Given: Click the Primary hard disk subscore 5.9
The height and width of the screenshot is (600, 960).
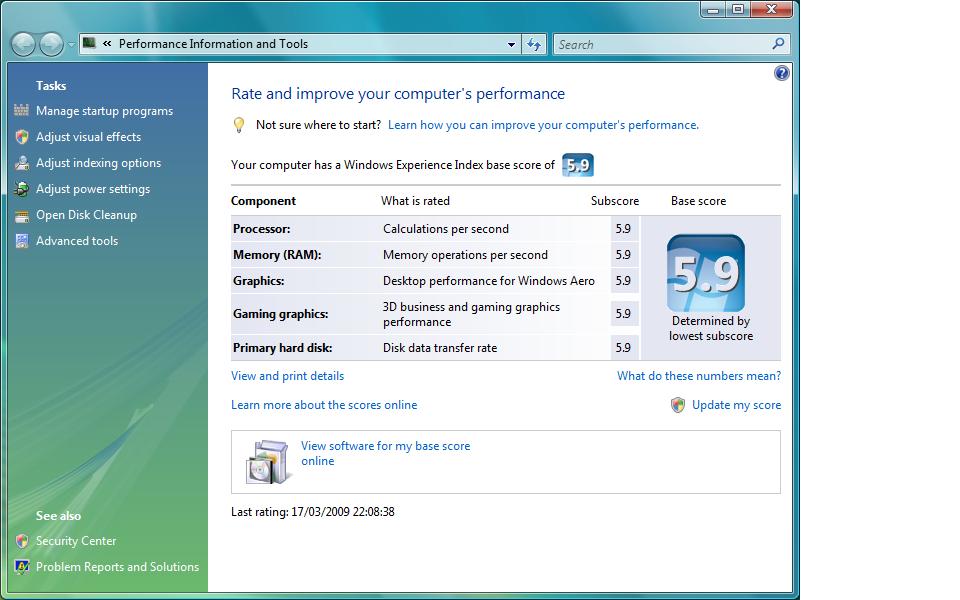Looking at the screenshot, I should [x=623, y=348].
